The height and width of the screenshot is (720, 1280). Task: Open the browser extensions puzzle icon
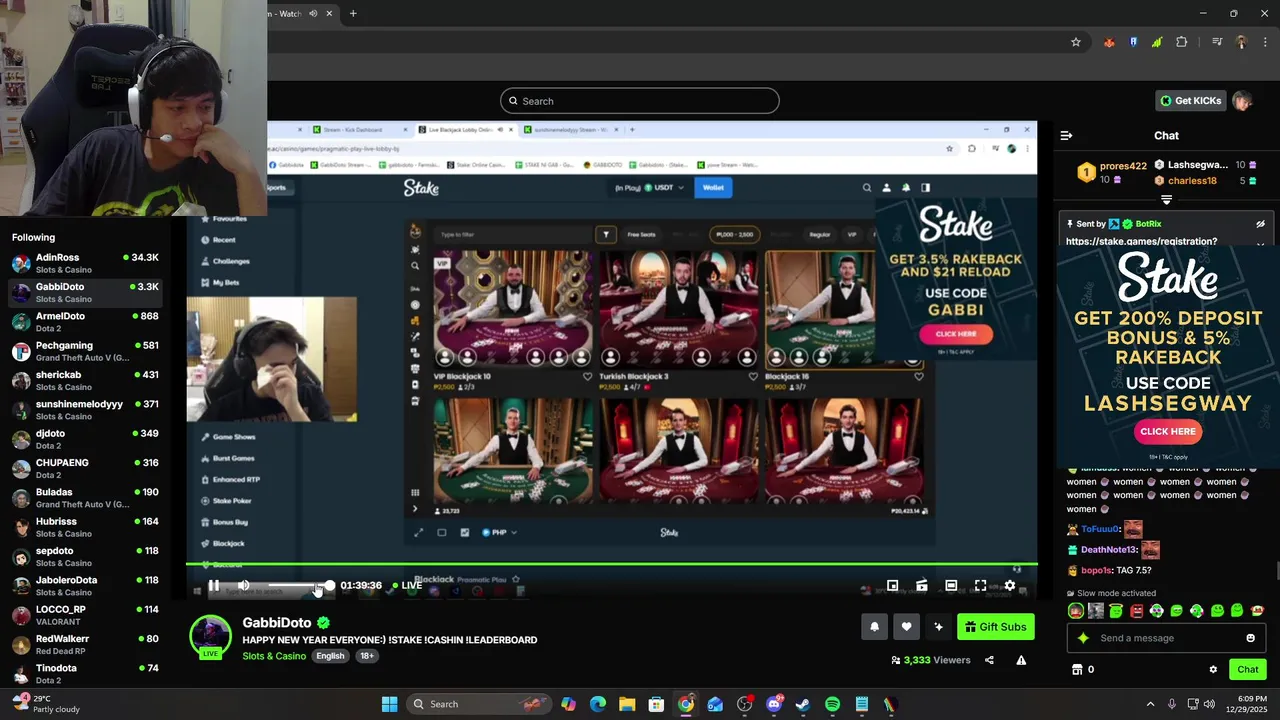[x=1182, y=42]
